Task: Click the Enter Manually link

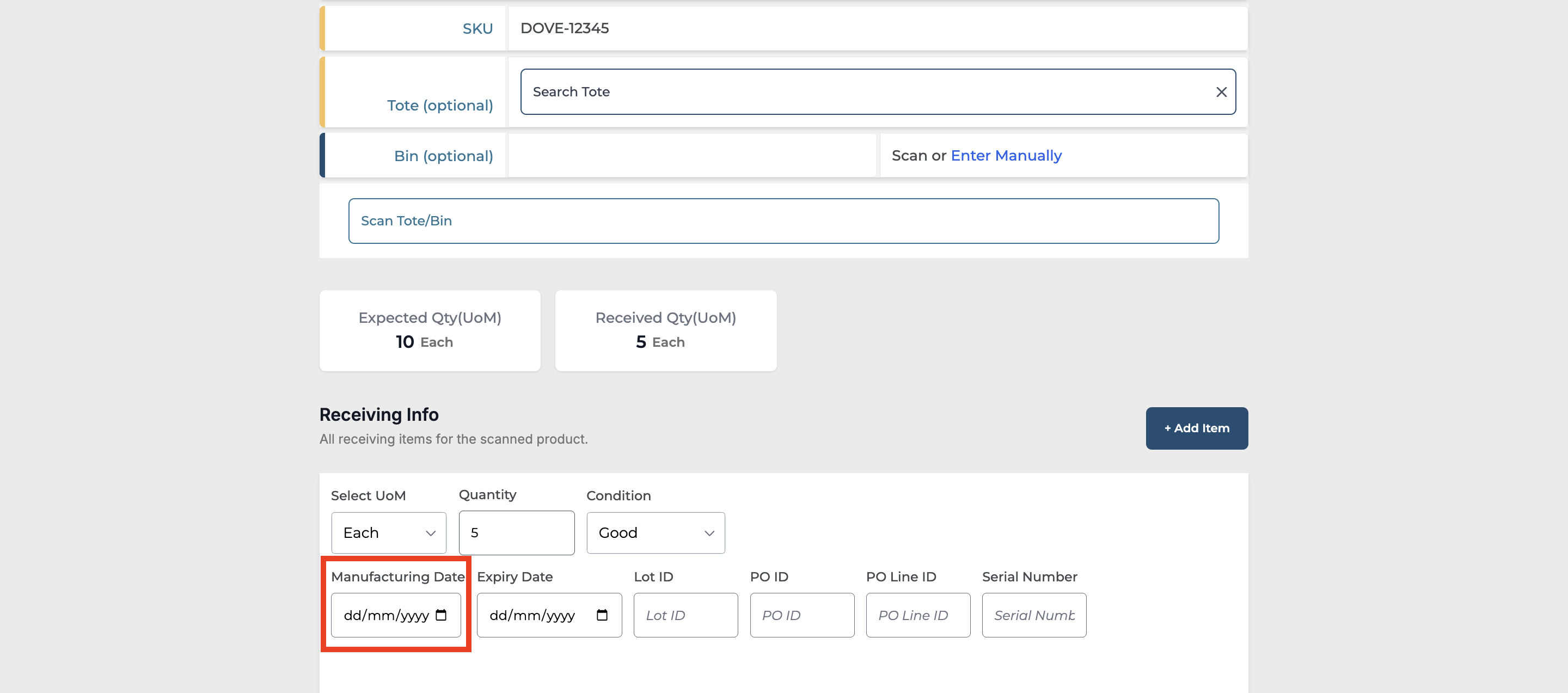Action: 1006,156
